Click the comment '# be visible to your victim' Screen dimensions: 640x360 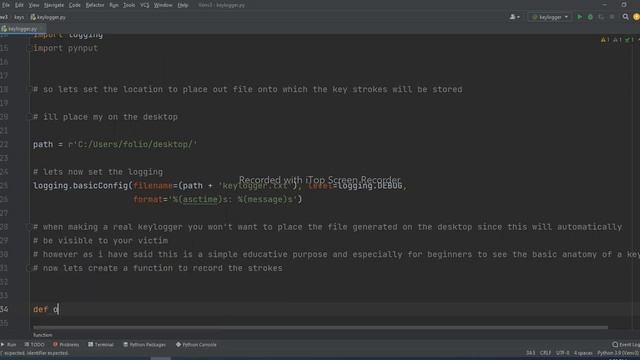tap(100, 241)
